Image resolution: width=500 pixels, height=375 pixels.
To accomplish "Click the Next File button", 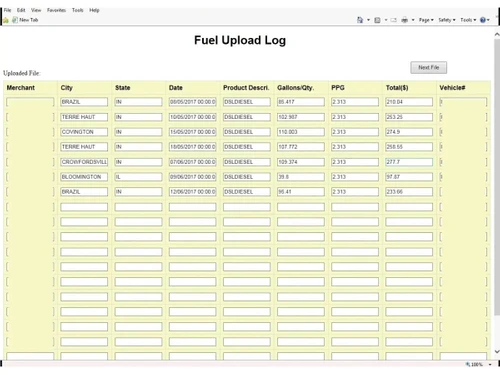I will coord(428,68).
